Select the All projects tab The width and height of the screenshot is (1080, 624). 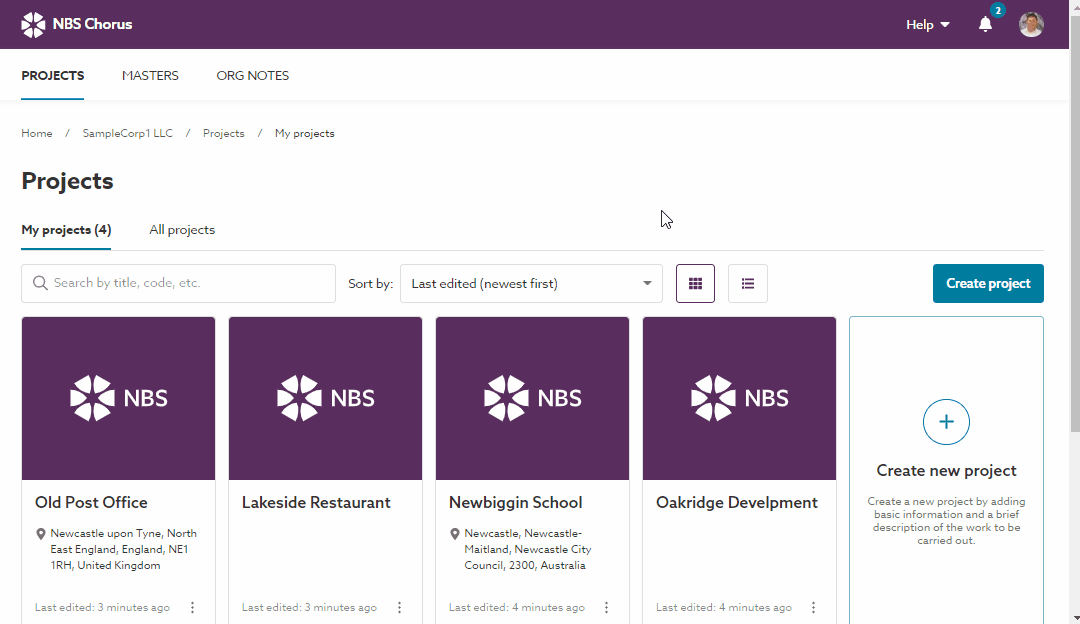click(182, 230)
